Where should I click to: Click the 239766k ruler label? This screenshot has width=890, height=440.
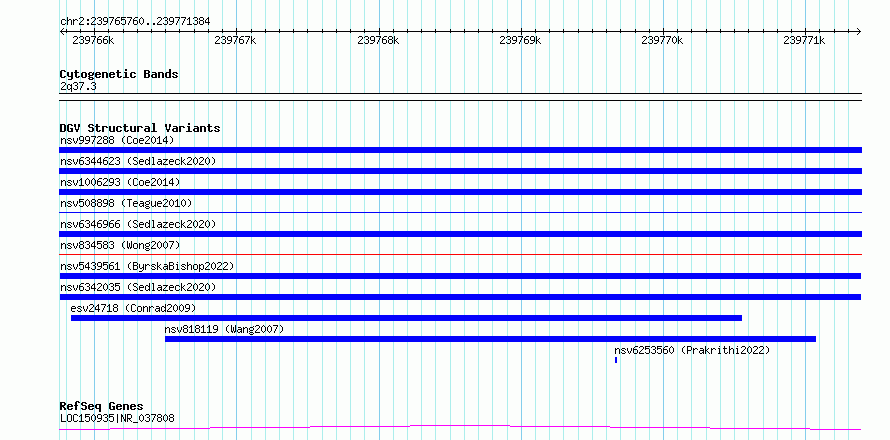pos(94,41)
